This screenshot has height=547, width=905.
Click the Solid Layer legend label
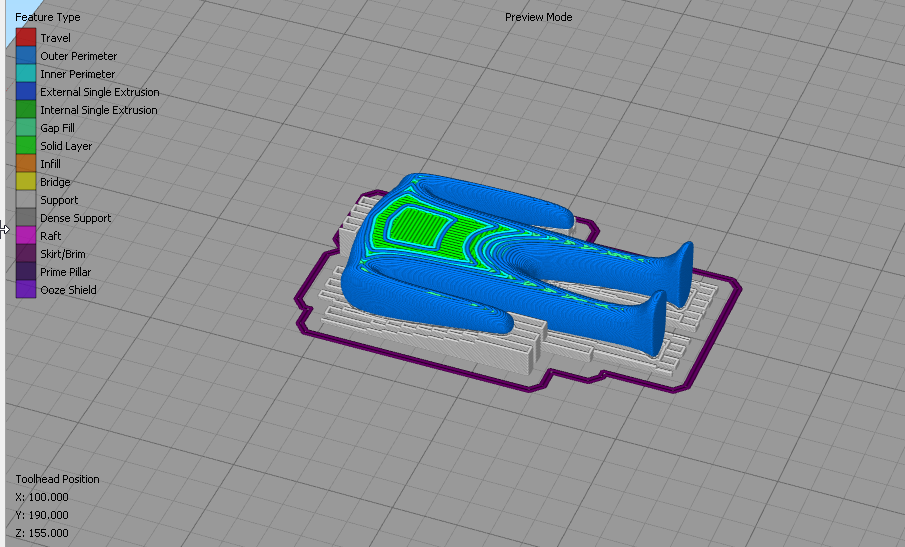pyautogui.click(x=66, y=146)
